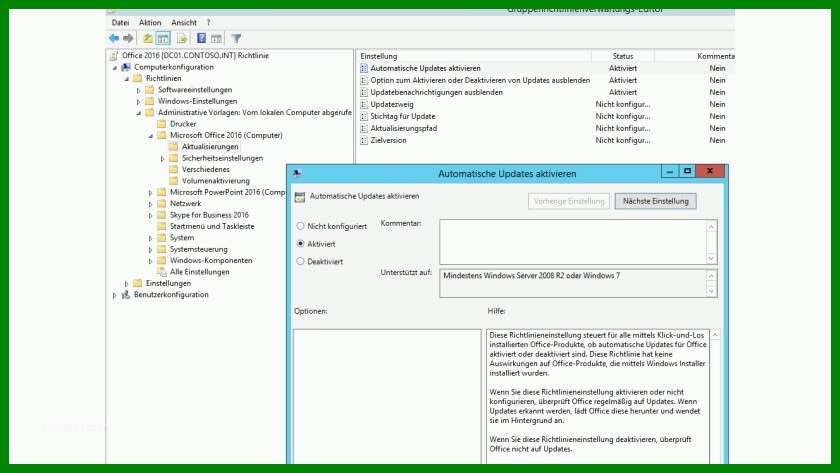Viewport: 840px width, 473px height.
Task: Expand the Softwareeinstellungen node
Action: [x=139, y=90]
